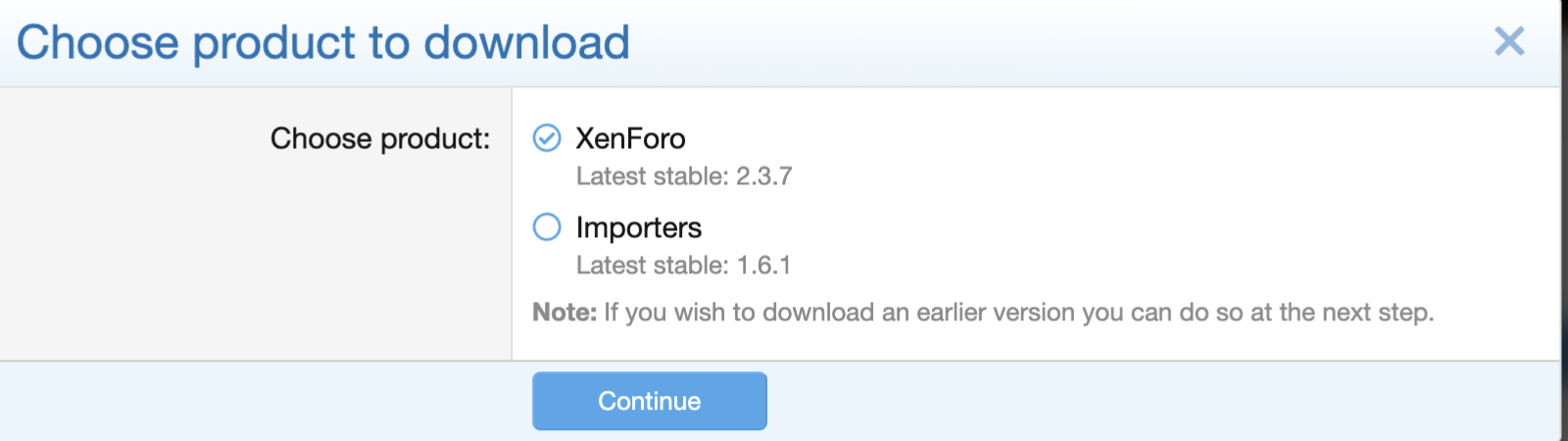This screenshot has width=1568, height=441.
Task: Click the Continue button
Action: (x=650, y=401)
